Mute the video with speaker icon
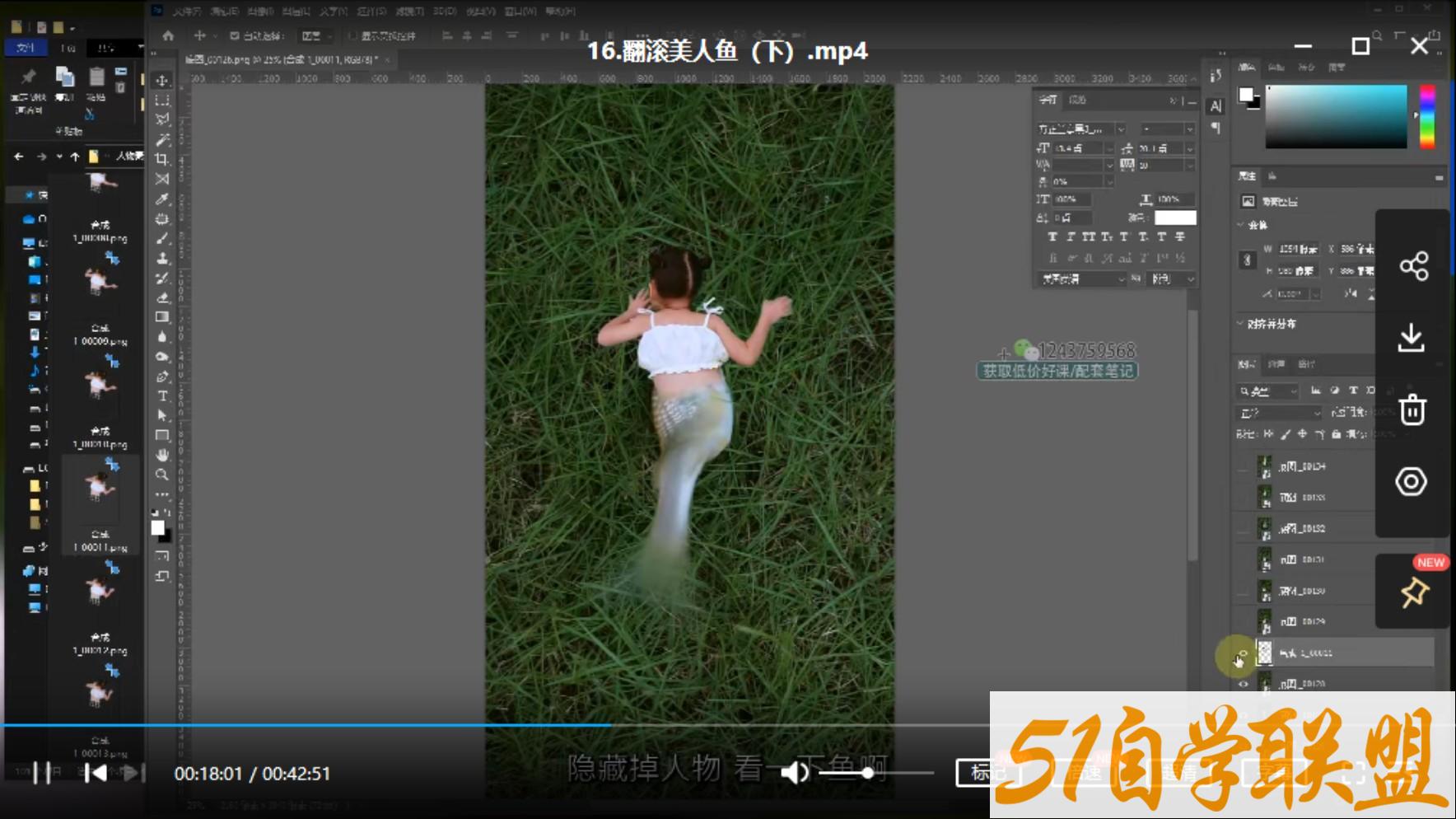 click(x=795, y=773)
